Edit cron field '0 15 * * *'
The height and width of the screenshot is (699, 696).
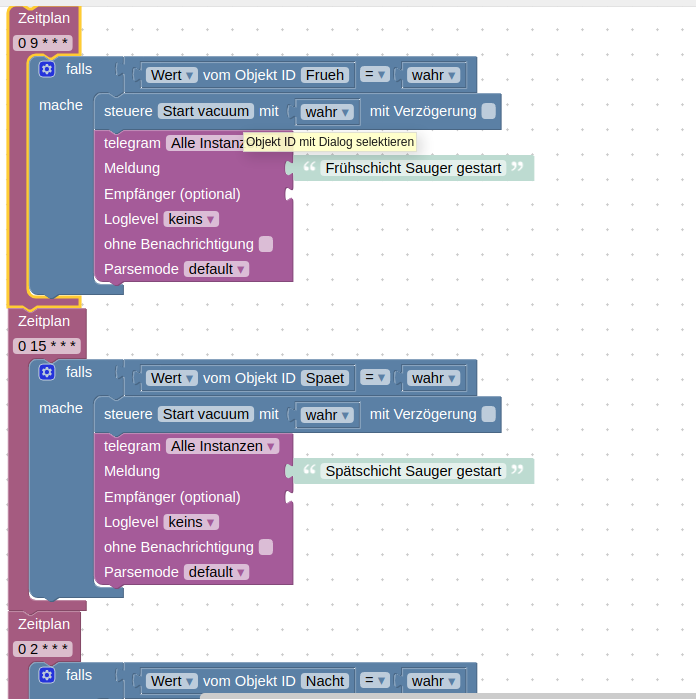47,346
